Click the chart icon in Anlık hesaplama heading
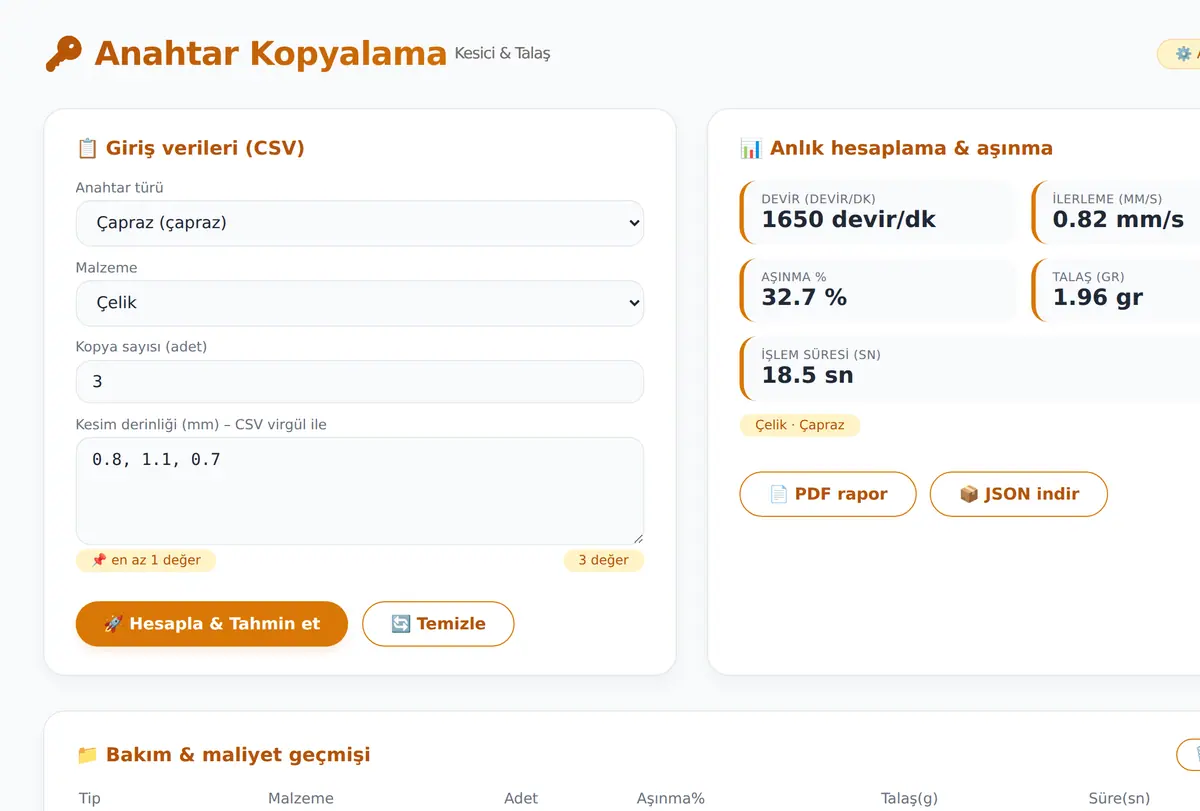1200x811 pixels. 751,149
